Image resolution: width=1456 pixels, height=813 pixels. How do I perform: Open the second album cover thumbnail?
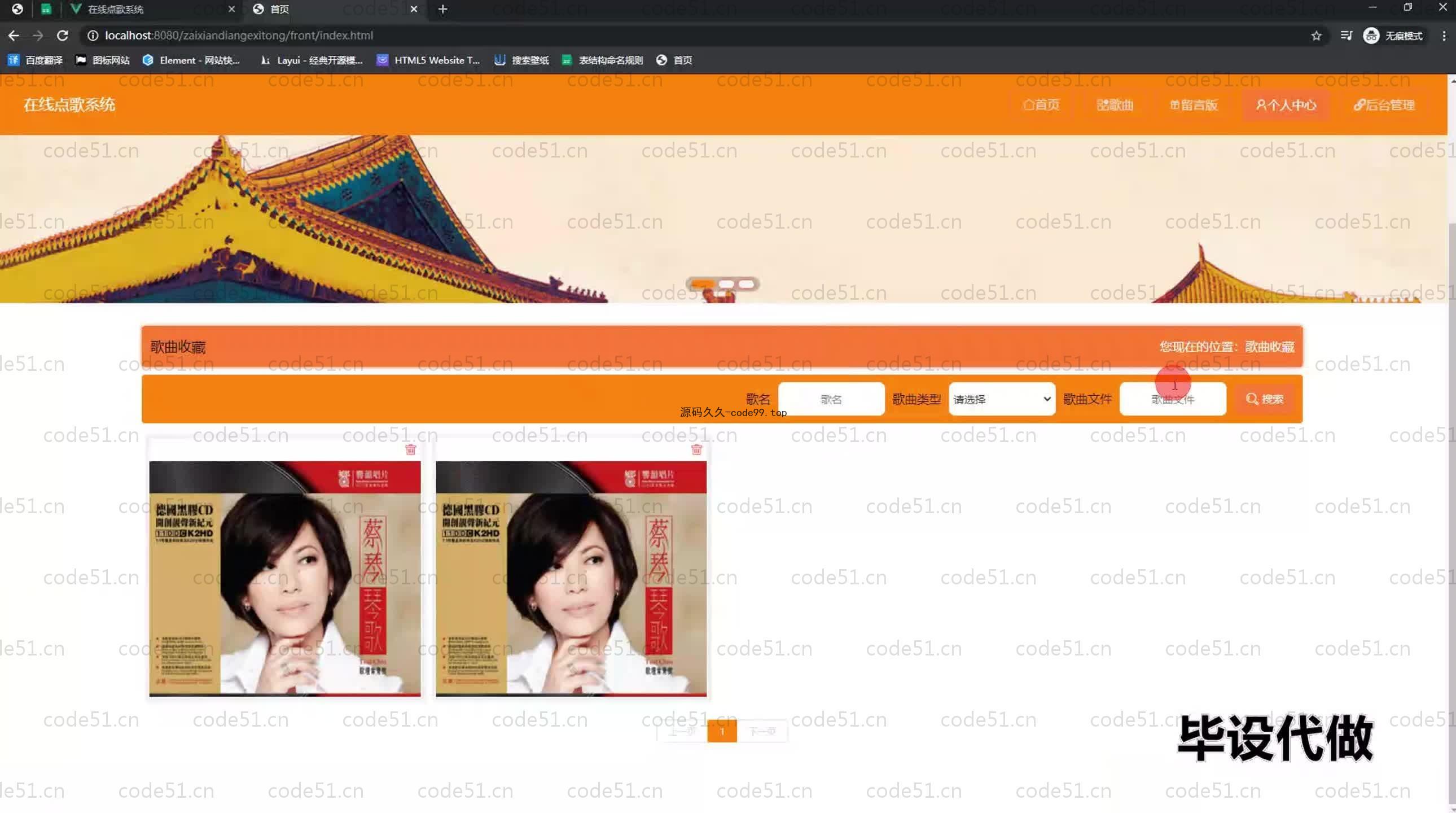tap(571, 578)
